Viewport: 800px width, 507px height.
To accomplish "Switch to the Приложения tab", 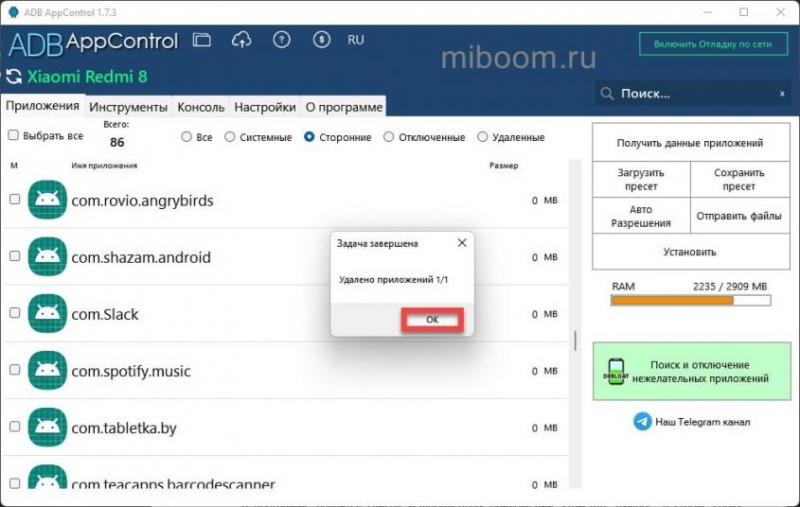I will tap(42, 106).
